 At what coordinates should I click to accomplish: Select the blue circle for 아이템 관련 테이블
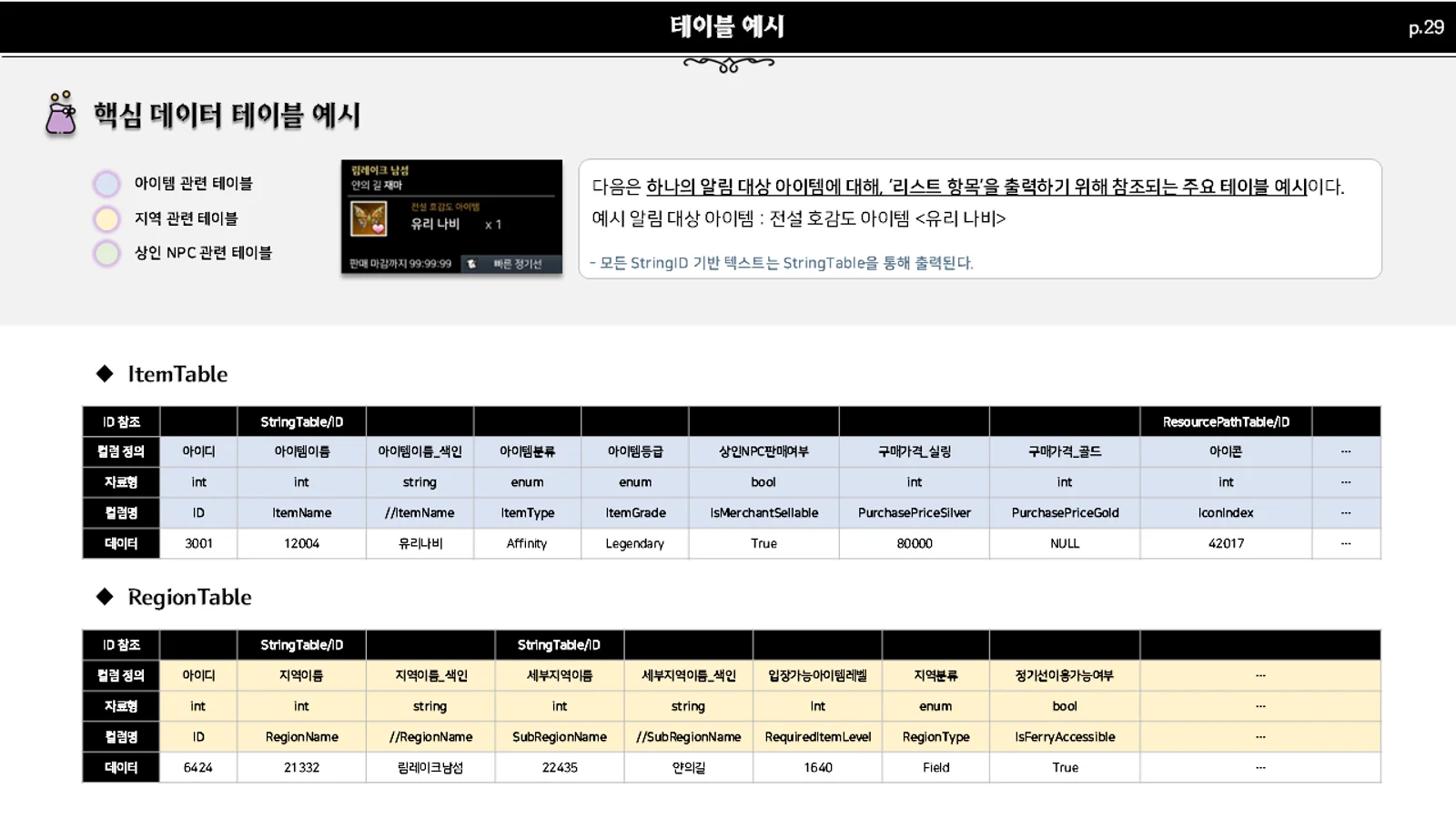coord(106,184)
